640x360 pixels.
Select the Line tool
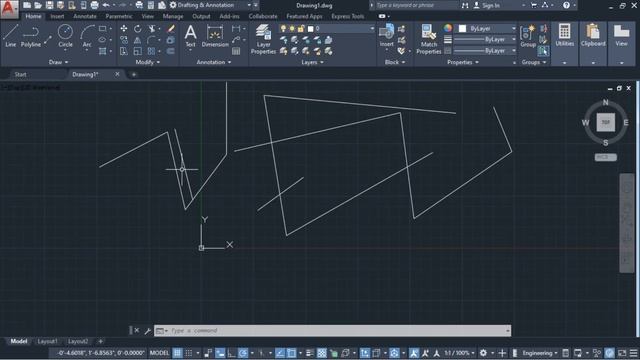[x=11, y=36]
